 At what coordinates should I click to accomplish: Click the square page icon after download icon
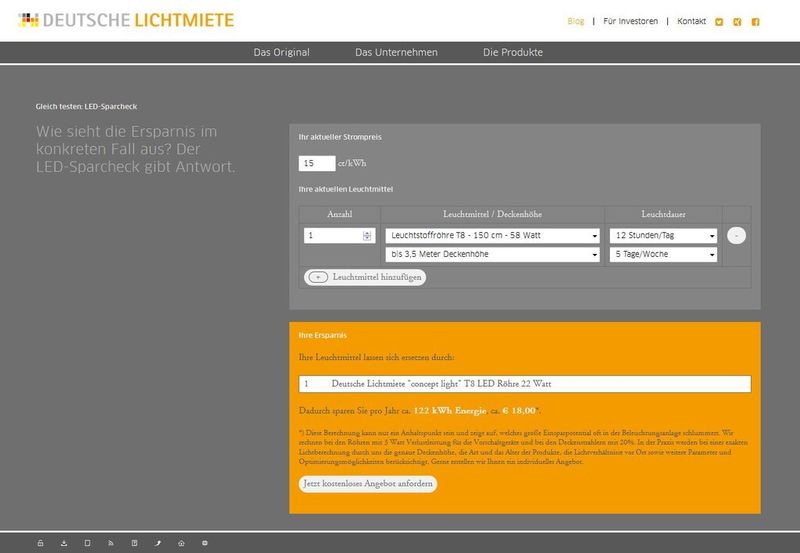(87, 543)
